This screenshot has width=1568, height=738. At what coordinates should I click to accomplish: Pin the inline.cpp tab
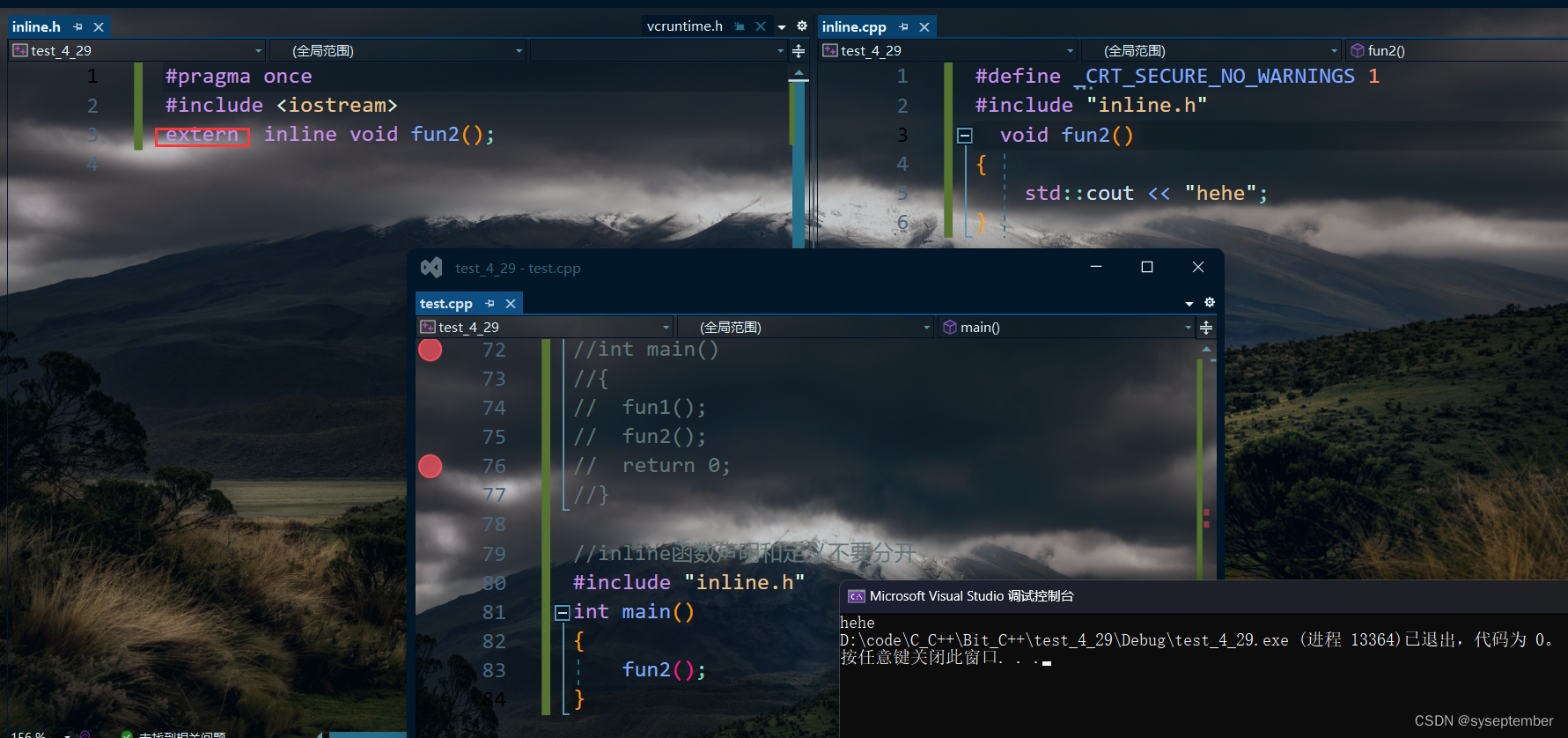pyautogui.click(x=903, y=27)
